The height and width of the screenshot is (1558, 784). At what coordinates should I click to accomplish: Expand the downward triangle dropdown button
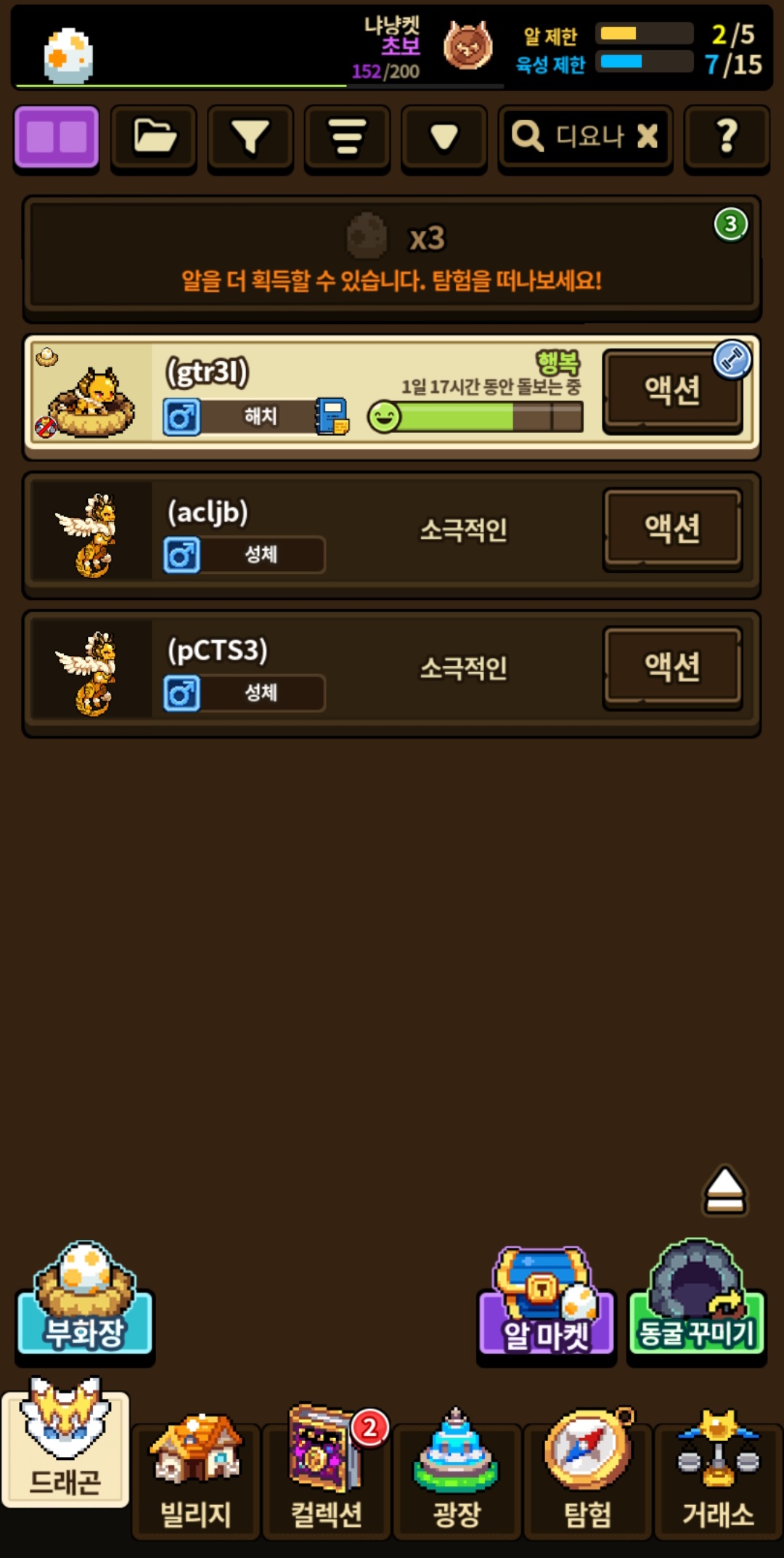point(444,138)
